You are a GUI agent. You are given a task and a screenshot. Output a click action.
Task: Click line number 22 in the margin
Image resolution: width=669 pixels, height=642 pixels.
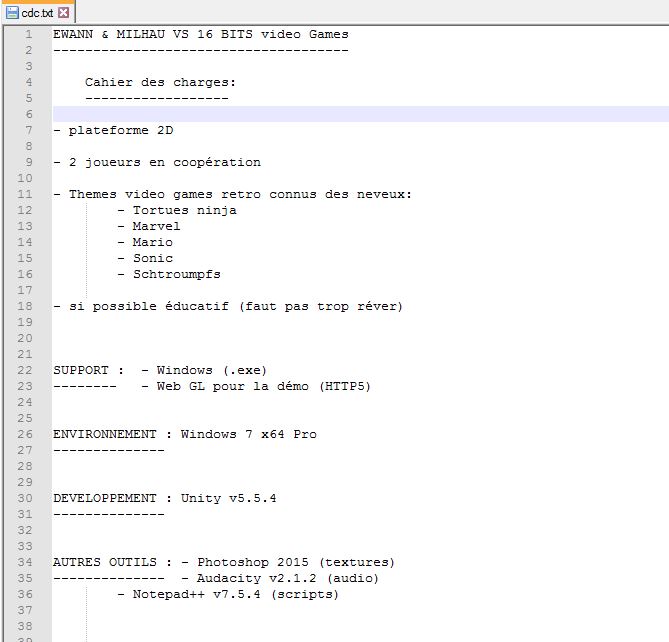27,370
